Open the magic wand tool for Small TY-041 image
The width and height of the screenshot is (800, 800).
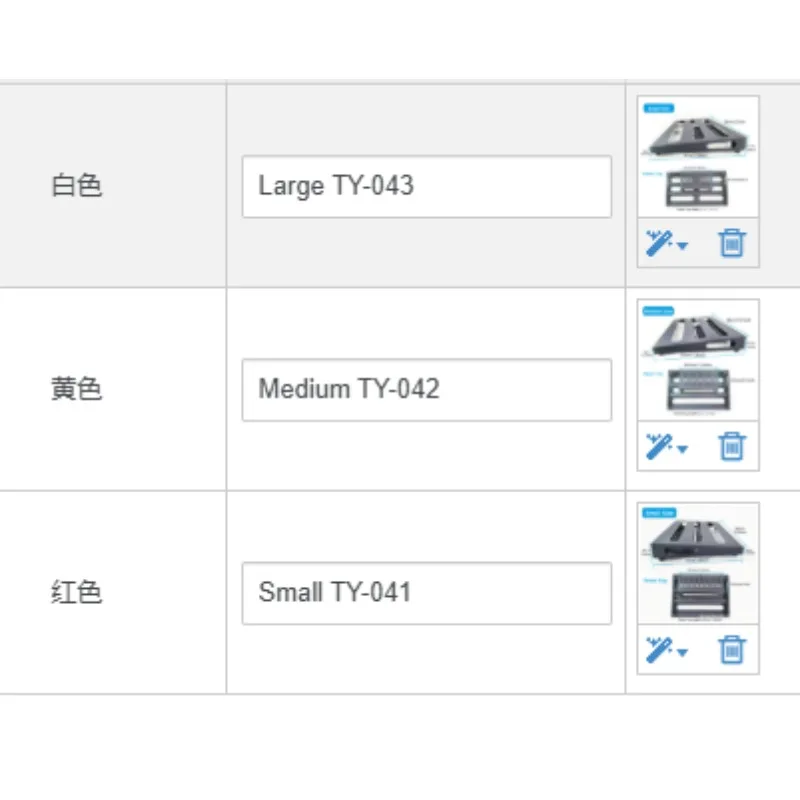[659, 649]
